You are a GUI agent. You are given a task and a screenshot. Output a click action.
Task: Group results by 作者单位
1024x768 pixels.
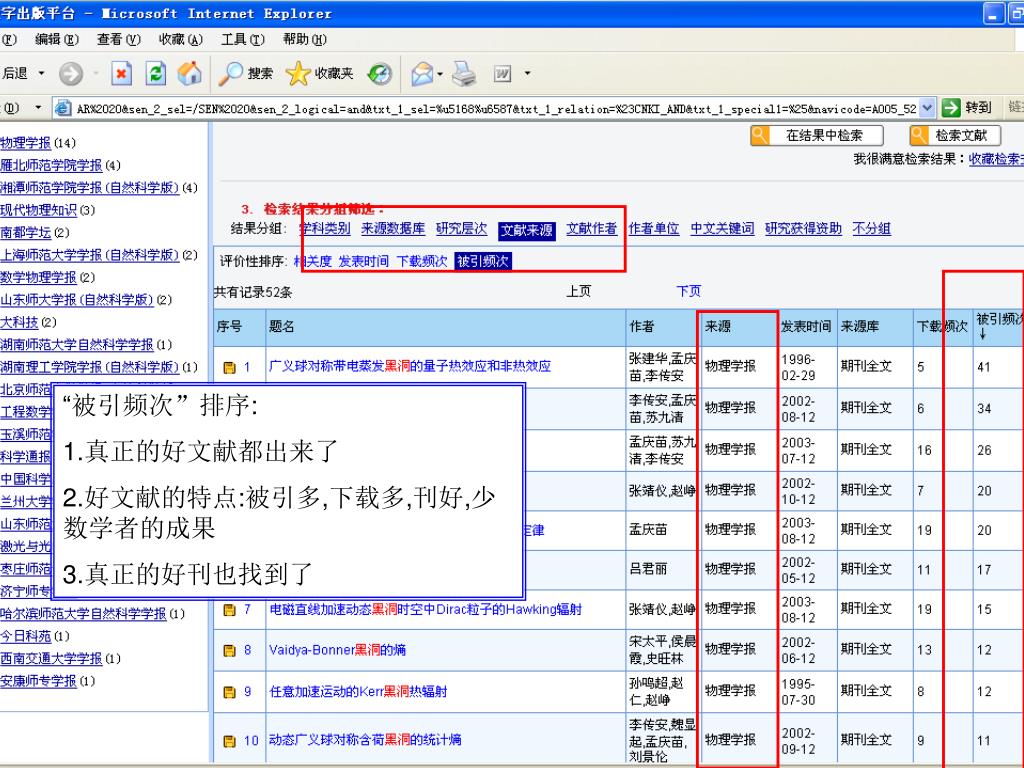(x=654, y=229)
